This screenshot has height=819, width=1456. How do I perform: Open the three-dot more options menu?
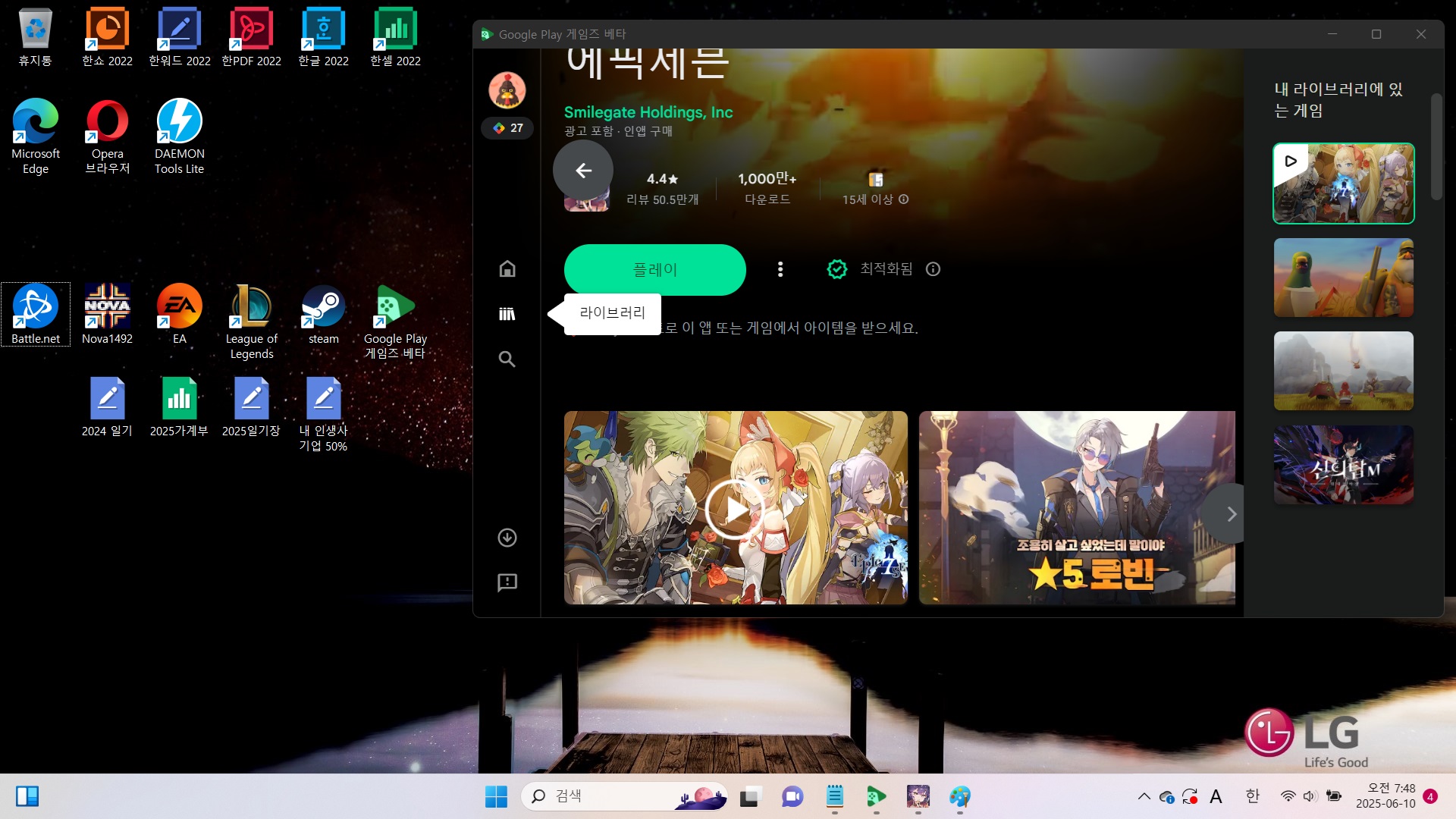780,269
